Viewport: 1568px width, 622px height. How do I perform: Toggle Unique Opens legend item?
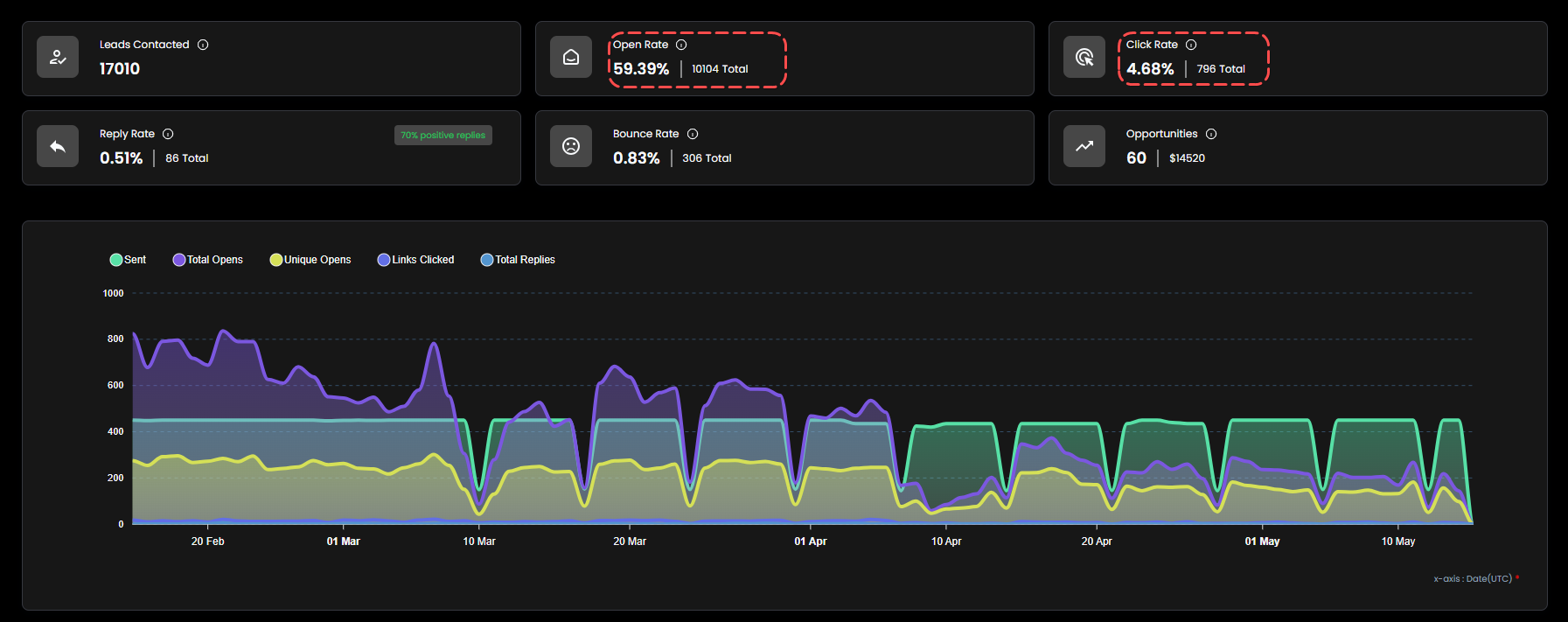310,260
